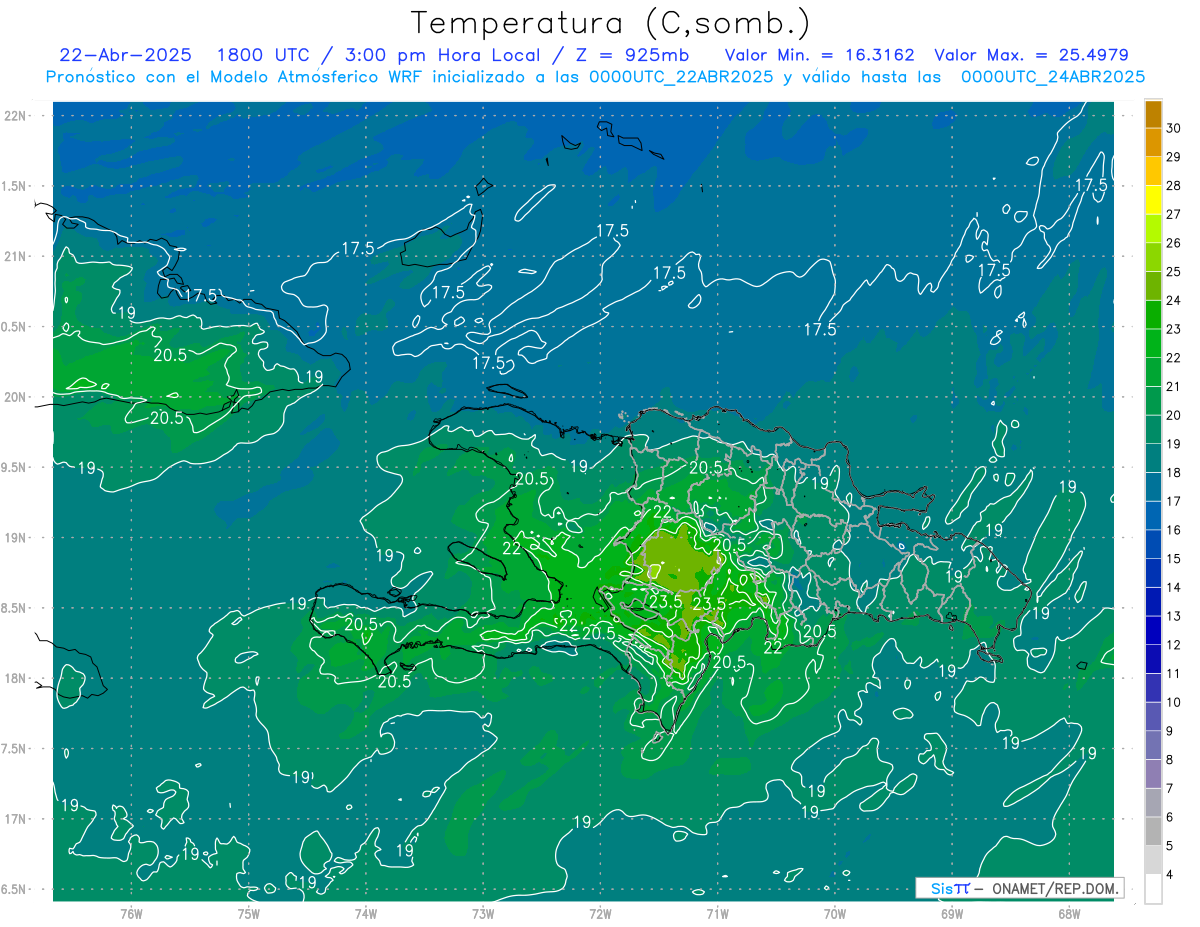1200x927 pixels.
Task: Click the '7.5N' latitude axis label
Action: click(13, 749)
